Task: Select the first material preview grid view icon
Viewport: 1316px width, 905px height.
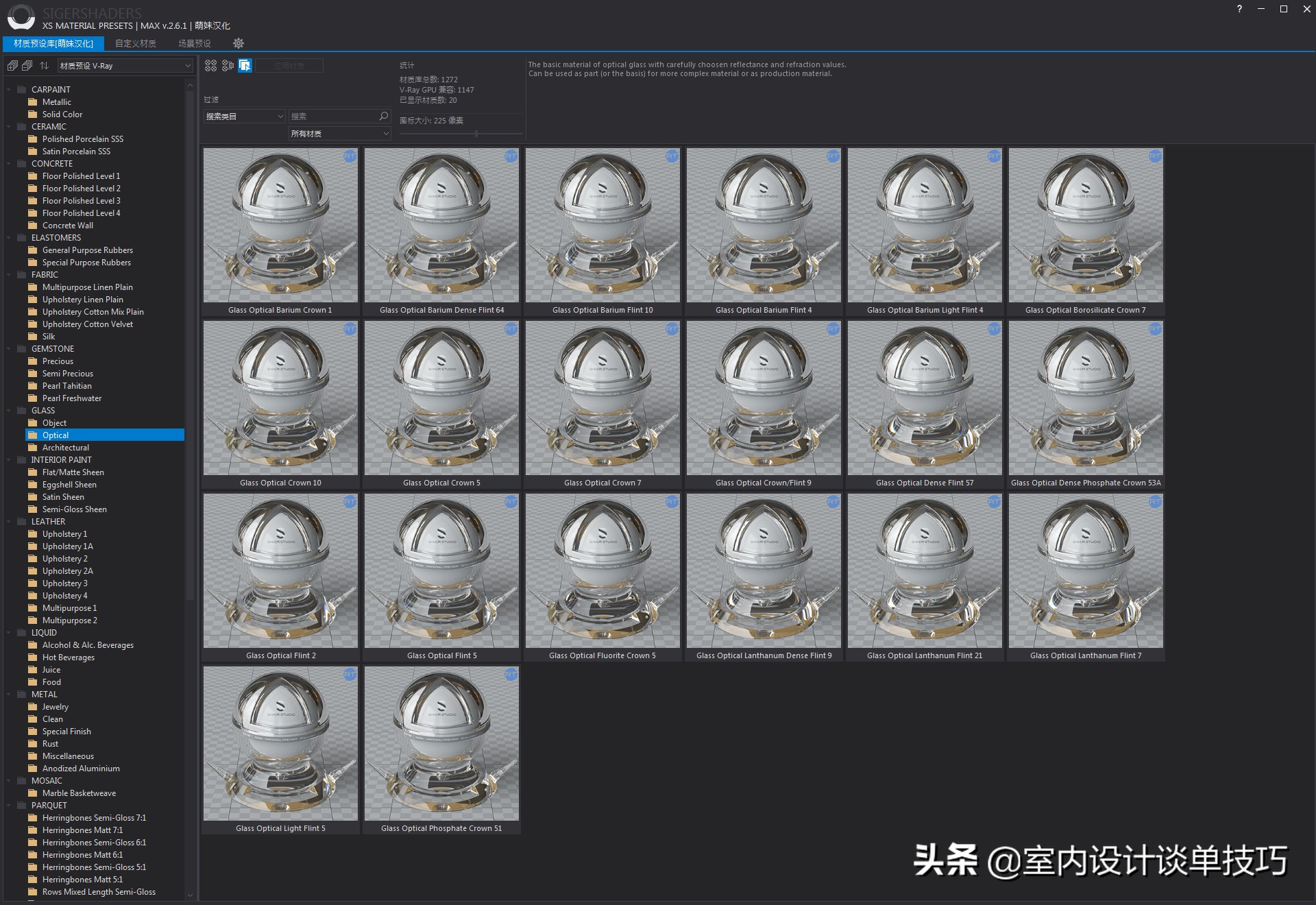Action: pos(211,66)
